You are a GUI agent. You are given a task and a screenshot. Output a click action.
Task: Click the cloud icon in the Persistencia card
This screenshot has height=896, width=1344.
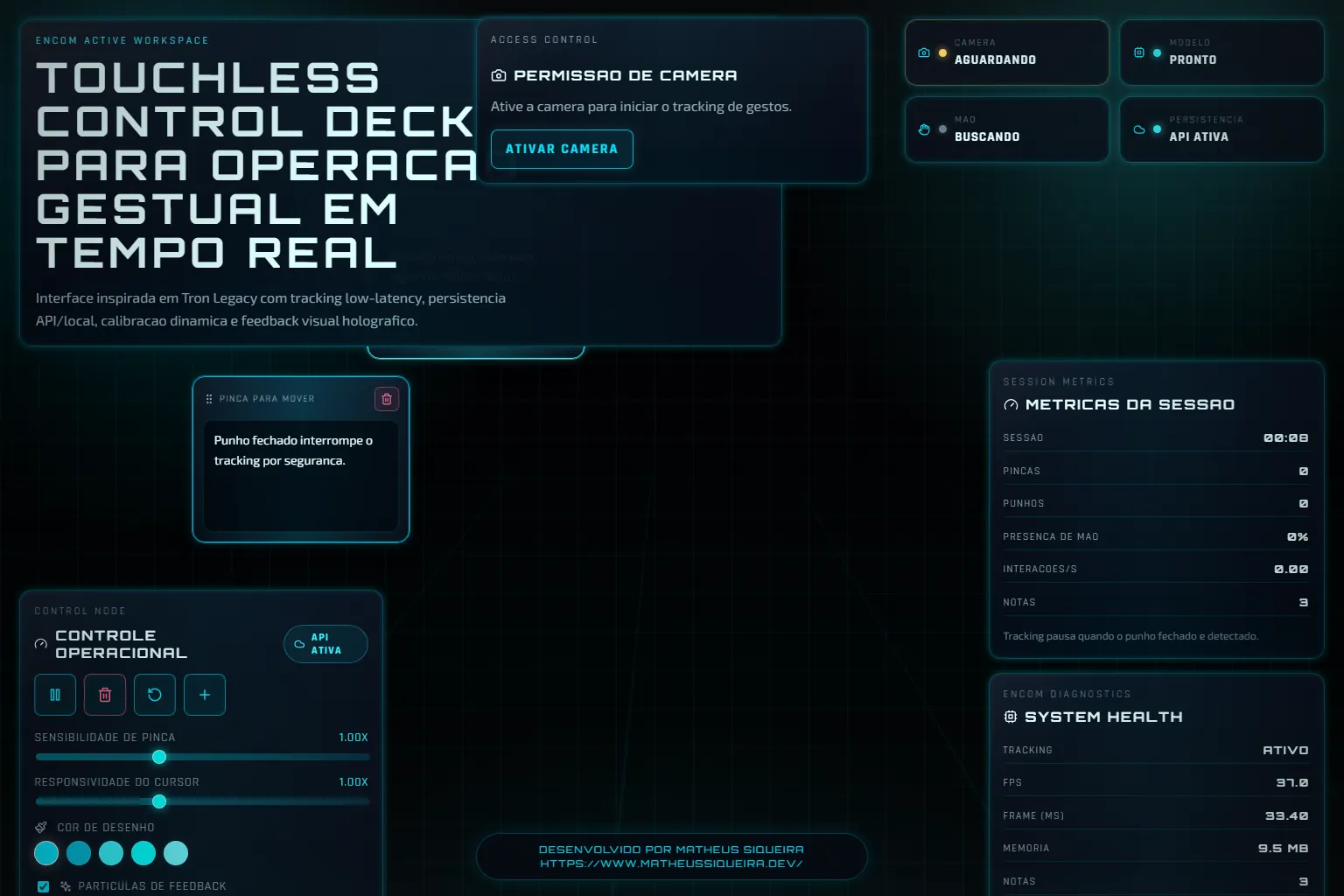(x=1139, y=129)
